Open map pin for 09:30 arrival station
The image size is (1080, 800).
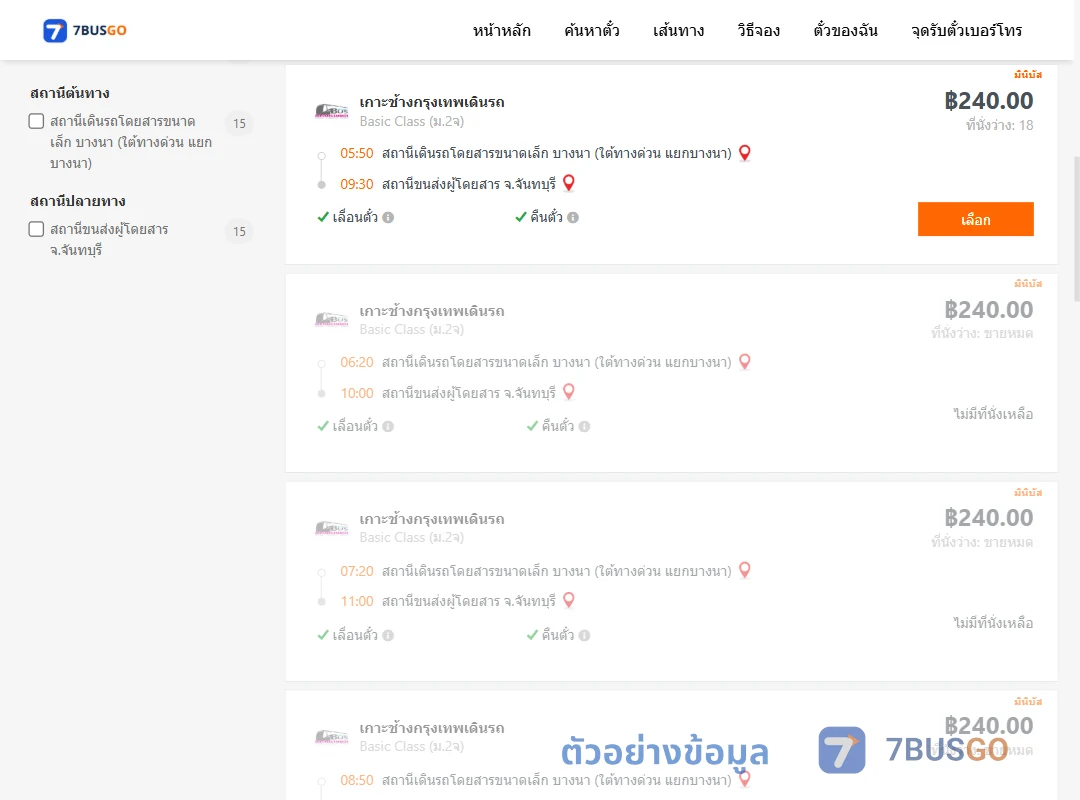click(569, 183)
